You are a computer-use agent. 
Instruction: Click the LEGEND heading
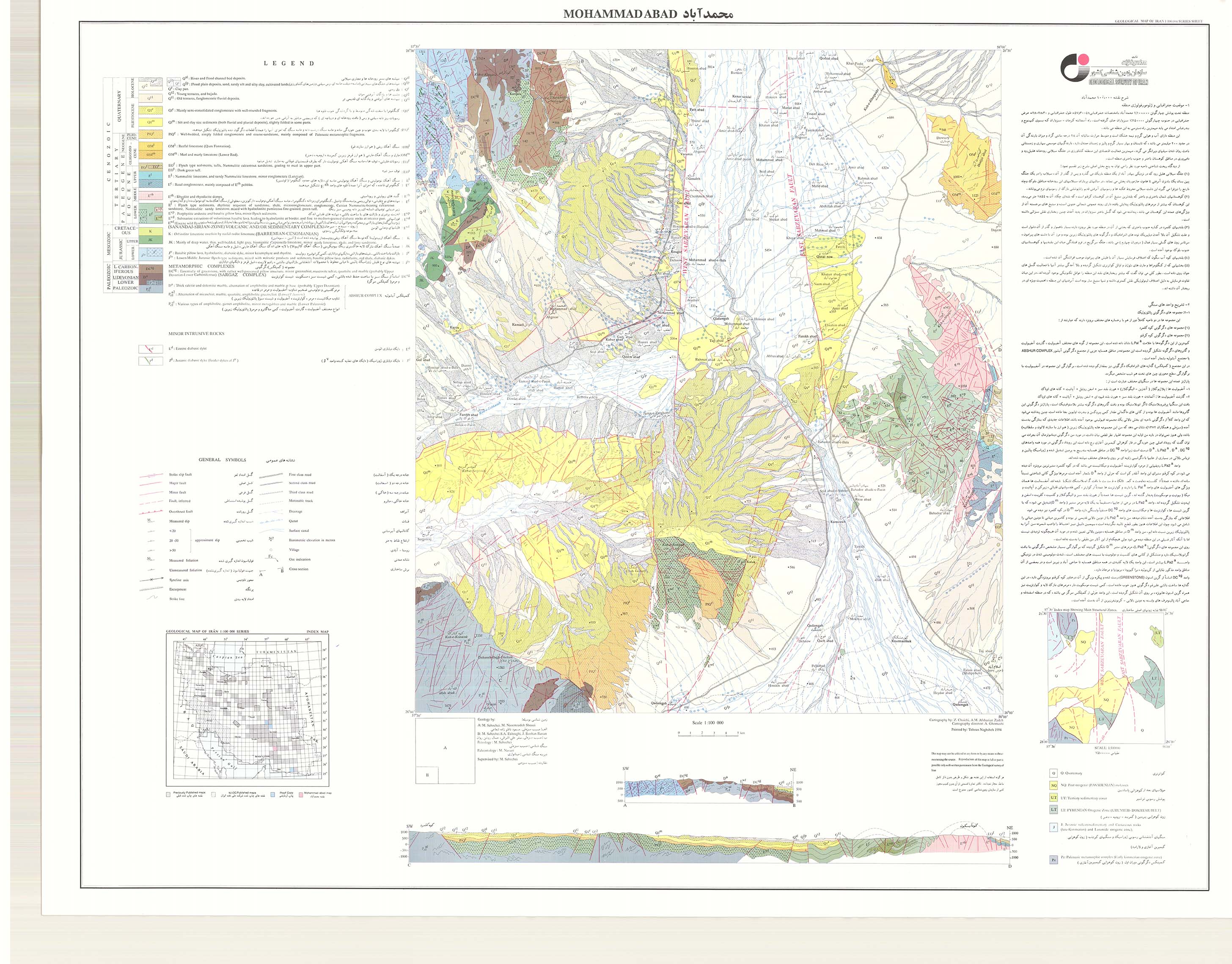(289, 63)
